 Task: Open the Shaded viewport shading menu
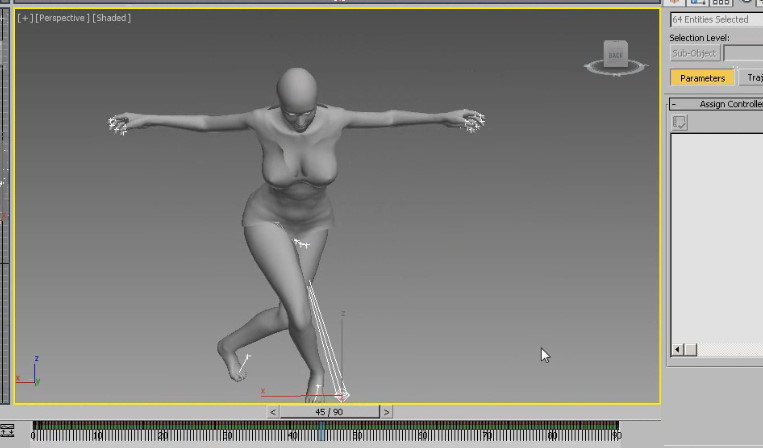tap(111, 18)
